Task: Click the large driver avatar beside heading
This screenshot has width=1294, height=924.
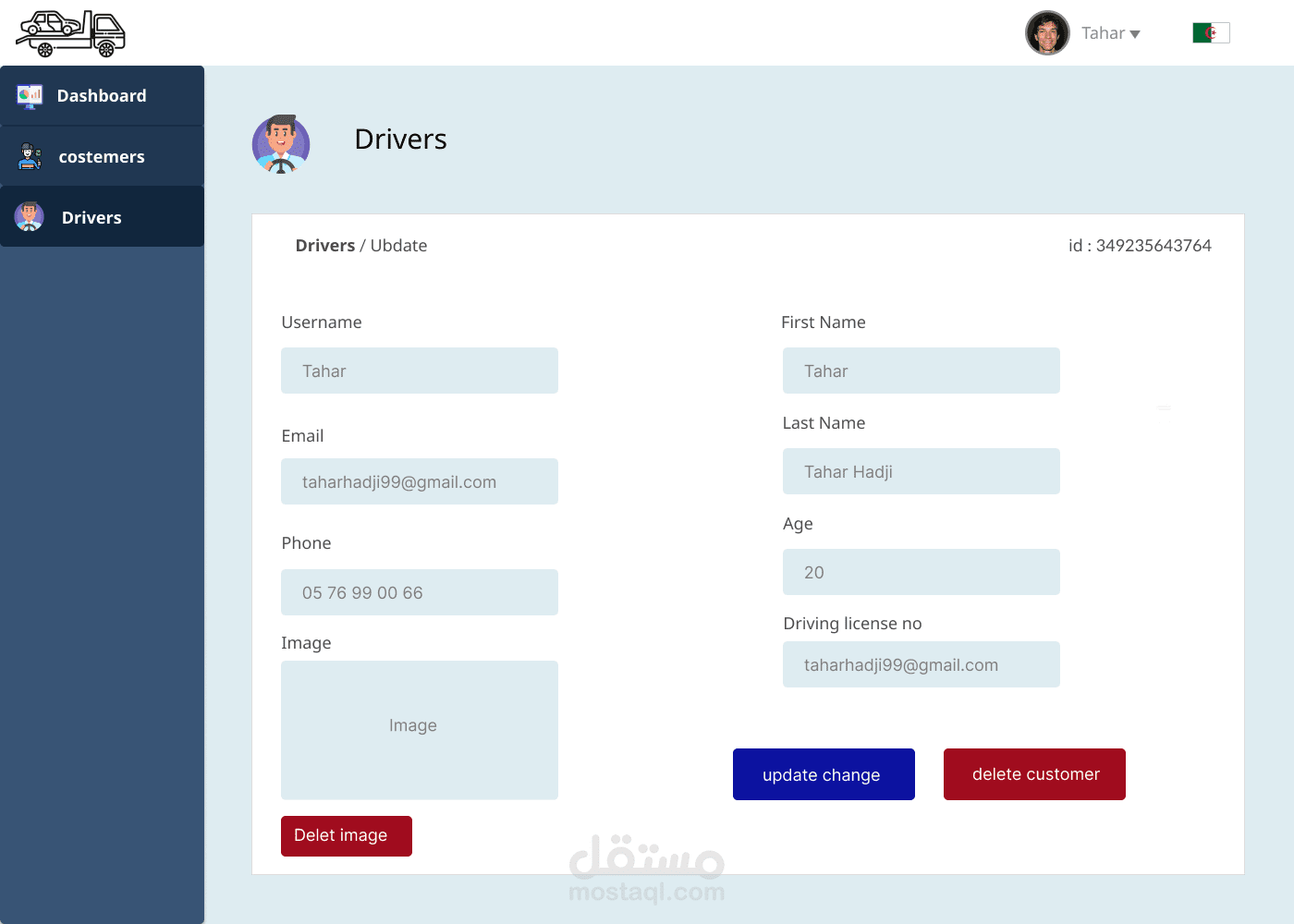Action: [281, 144]
